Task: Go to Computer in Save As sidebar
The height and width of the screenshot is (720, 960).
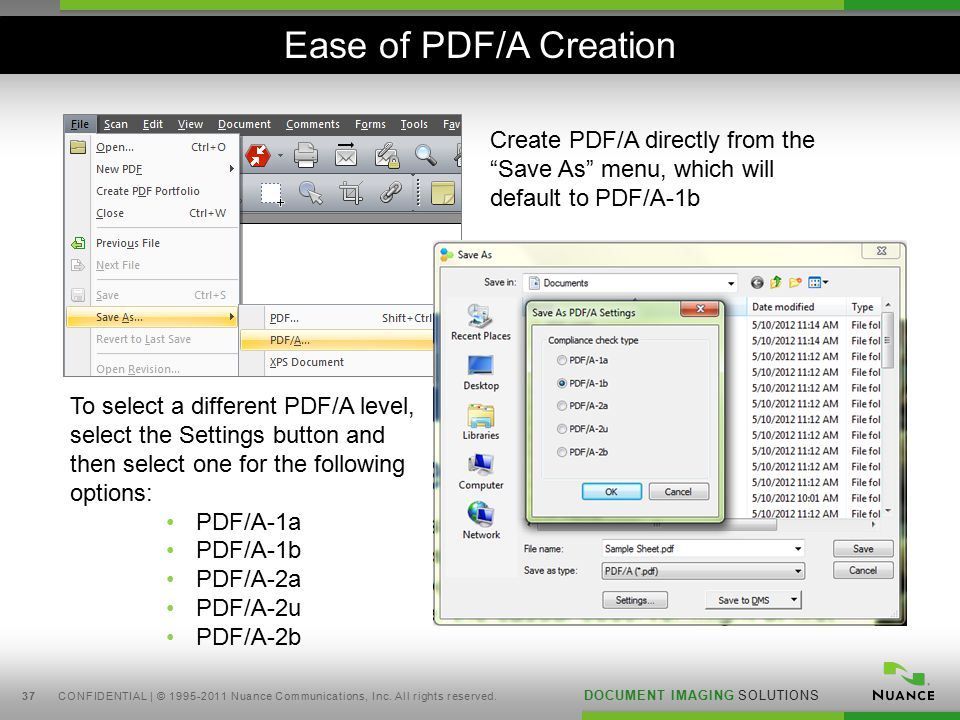Action: pyautogui.click(x=481, y=471)
